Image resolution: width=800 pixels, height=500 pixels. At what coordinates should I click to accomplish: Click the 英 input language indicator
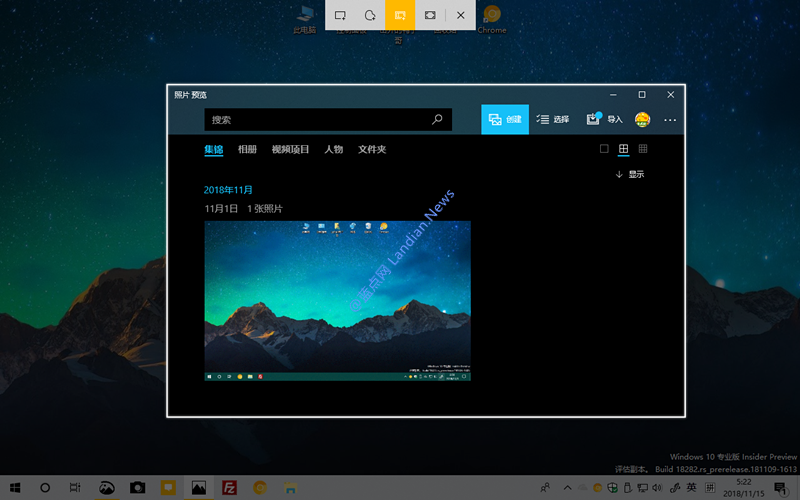[691, 488]
